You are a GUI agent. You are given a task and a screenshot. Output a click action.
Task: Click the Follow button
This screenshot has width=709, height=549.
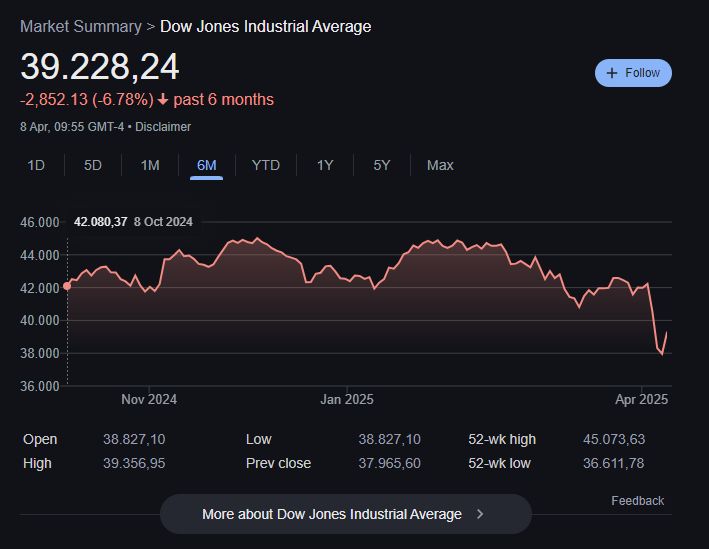[x=633, y=73]
